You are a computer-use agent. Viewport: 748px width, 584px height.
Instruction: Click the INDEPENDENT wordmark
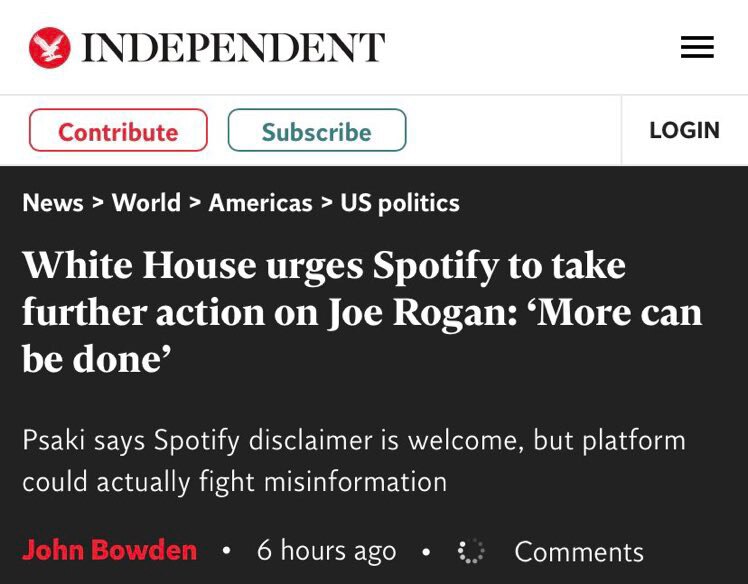pyautogui.click(x=233, y=48)
